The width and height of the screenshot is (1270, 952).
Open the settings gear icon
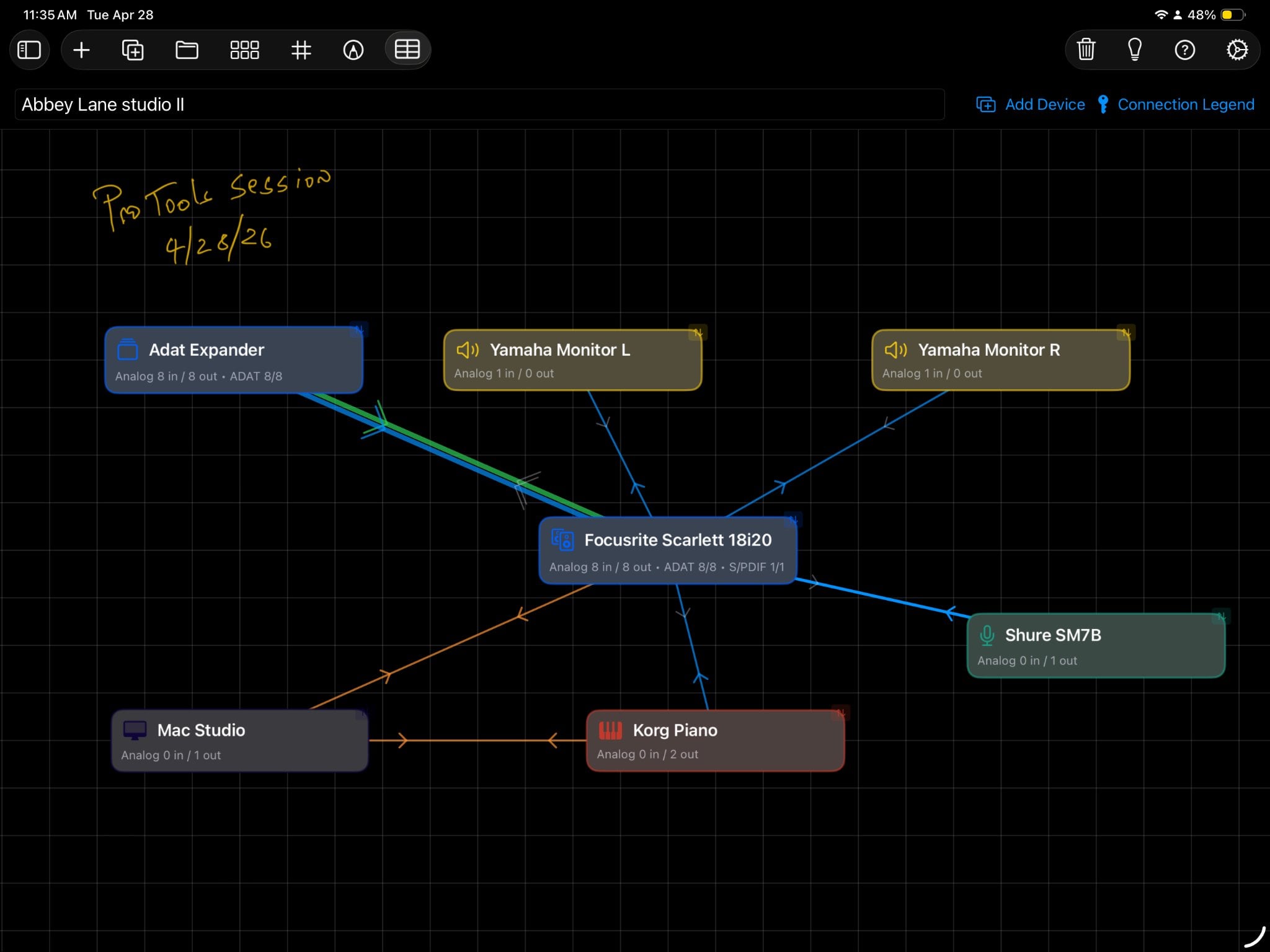coord(1237,50)
